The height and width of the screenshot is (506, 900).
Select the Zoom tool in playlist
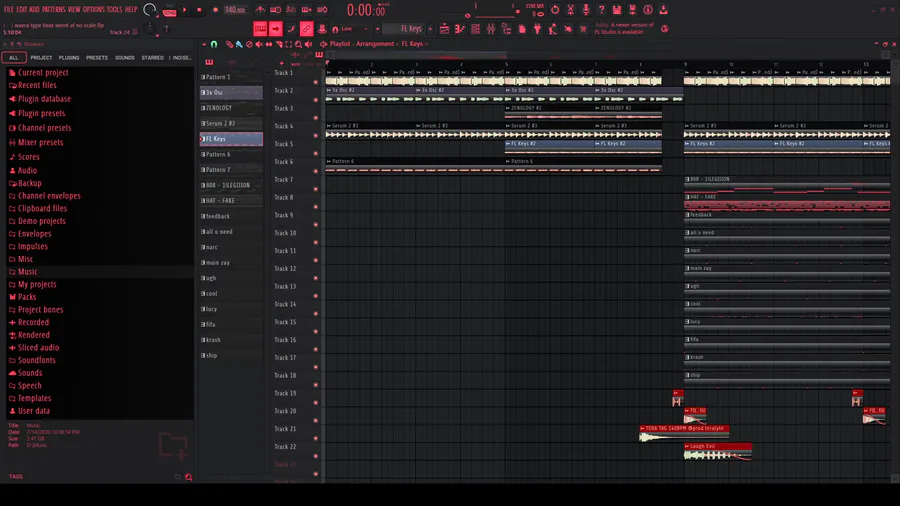[x=298, y=44]
